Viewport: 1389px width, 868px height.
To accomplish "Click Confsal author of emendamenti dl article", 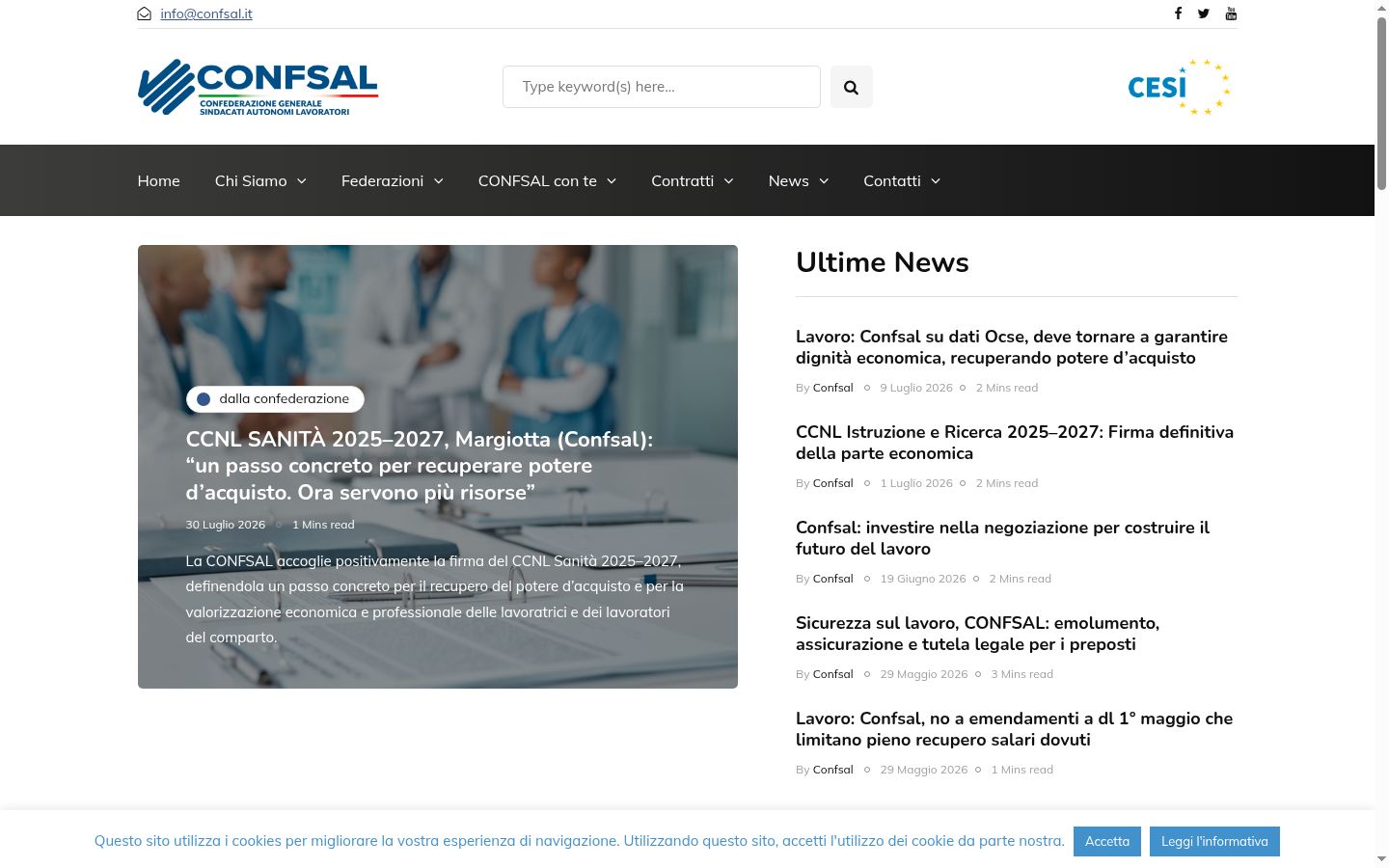I will click(833, 770).
